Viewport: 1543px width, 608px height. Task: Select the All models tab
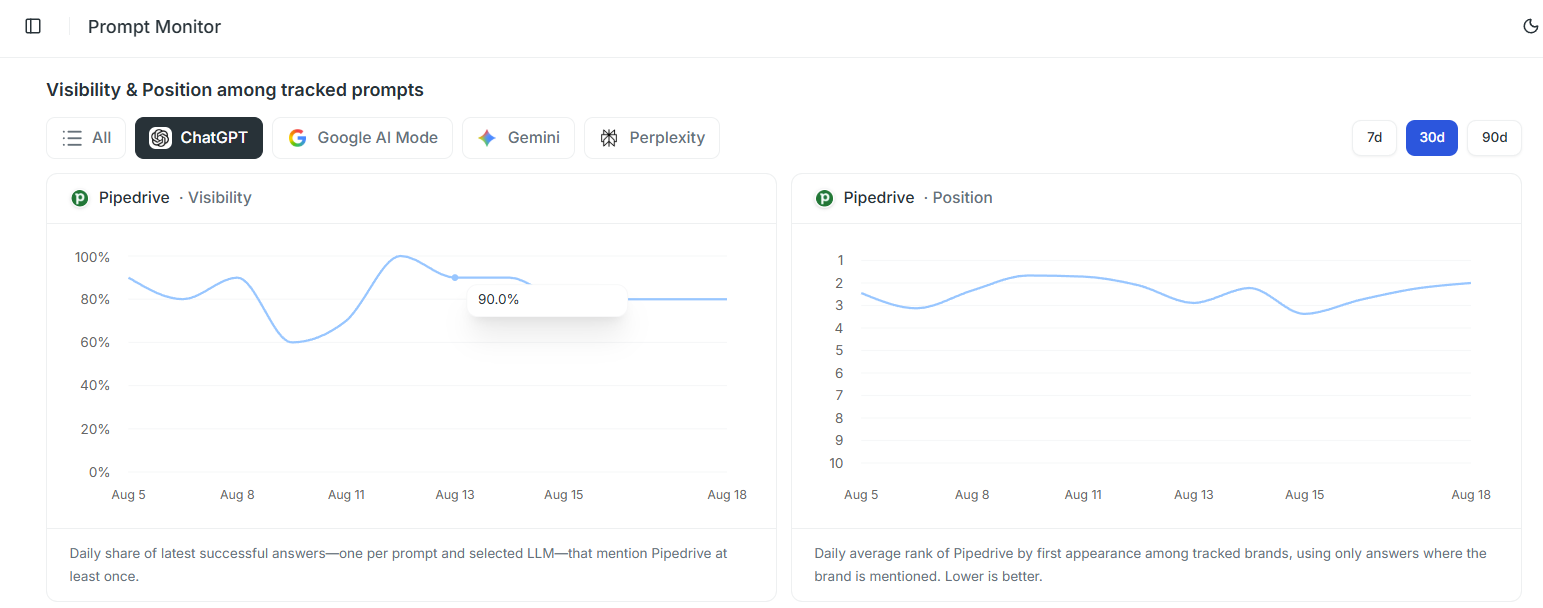coord(86,138)
